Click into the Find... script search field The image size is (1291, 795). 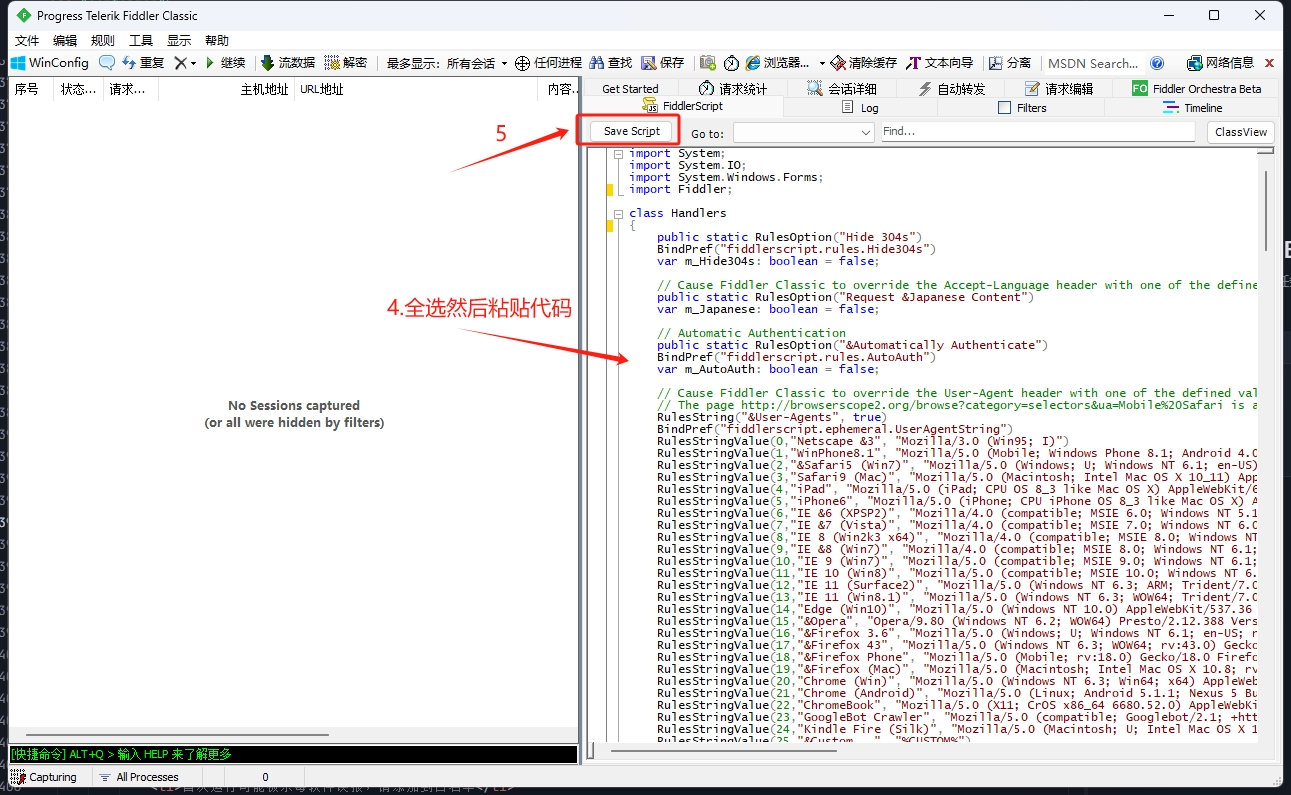[x=1038, y=131]
